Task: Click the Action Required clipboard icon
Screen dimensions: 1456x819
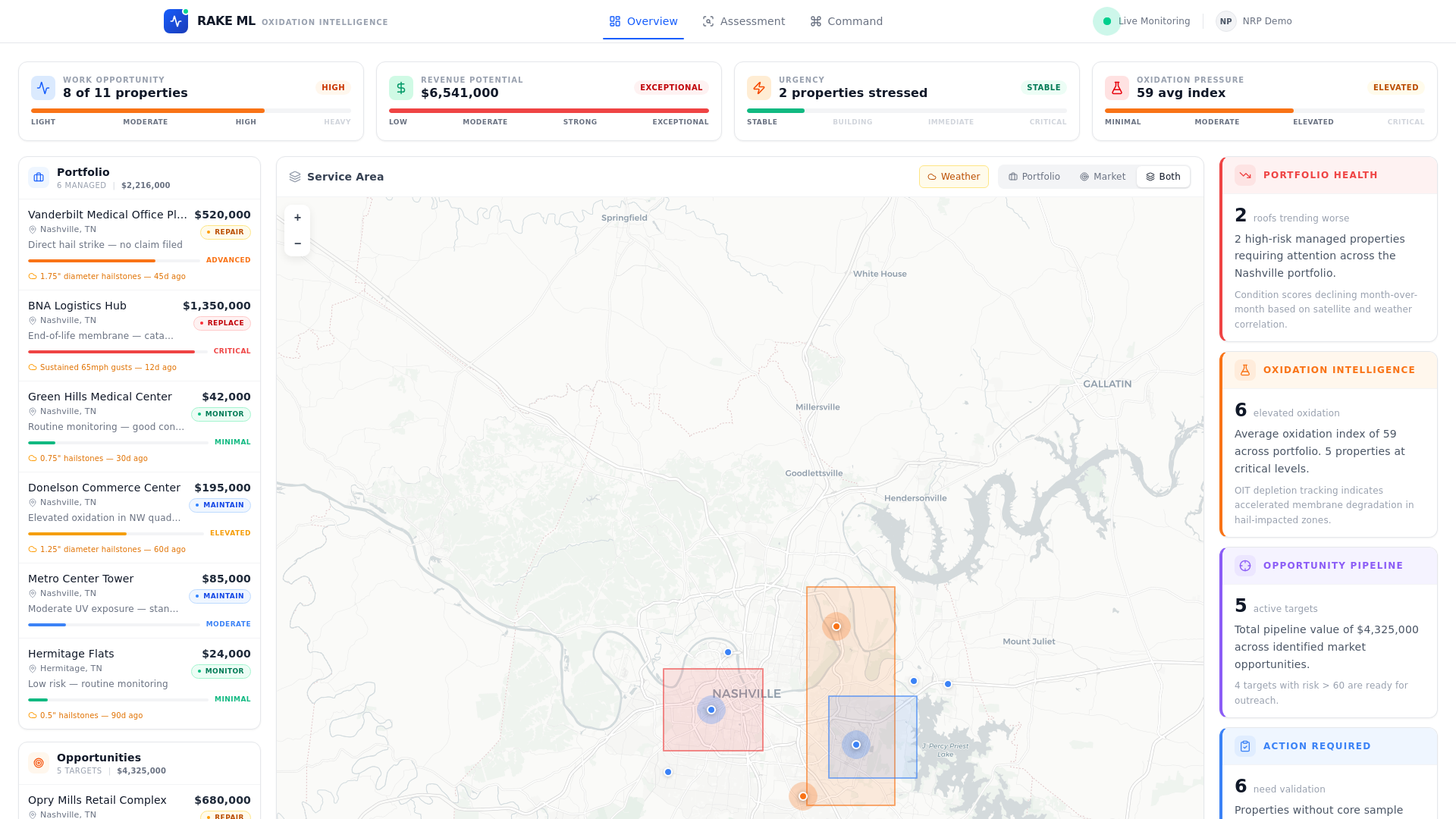Action: point(1245,746)
